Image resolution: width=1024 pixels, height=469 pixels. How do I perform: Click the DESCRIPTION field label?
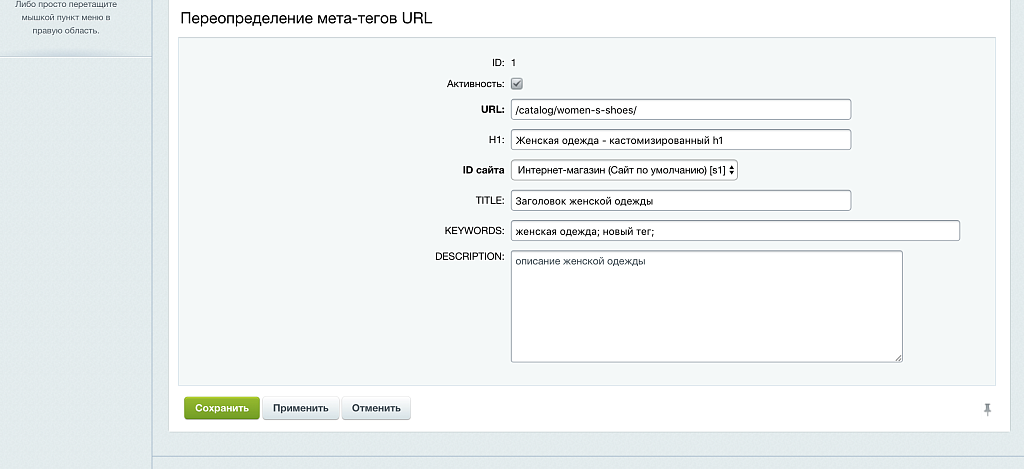click(x=469, y=257)
